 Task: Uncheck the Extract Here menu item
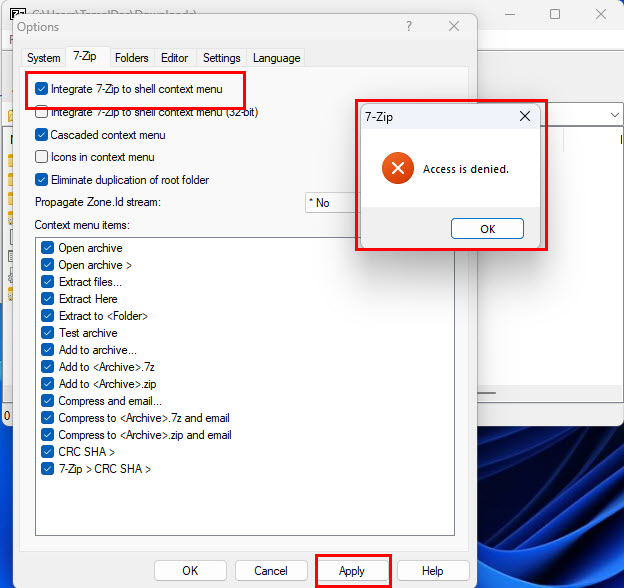(47, 299)
